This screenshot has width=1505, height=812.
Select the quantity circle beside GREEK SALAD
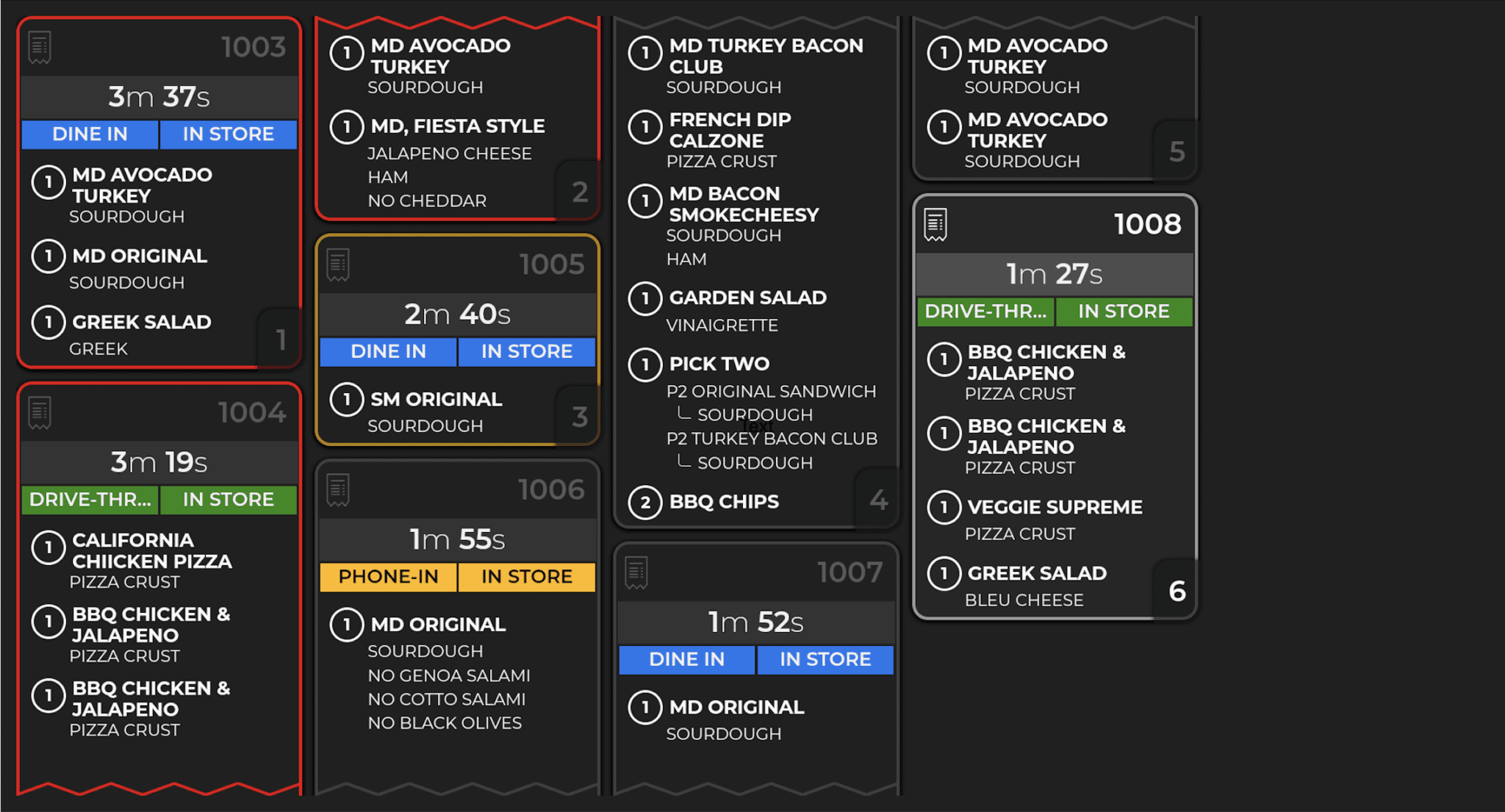(x=49, y=322)
